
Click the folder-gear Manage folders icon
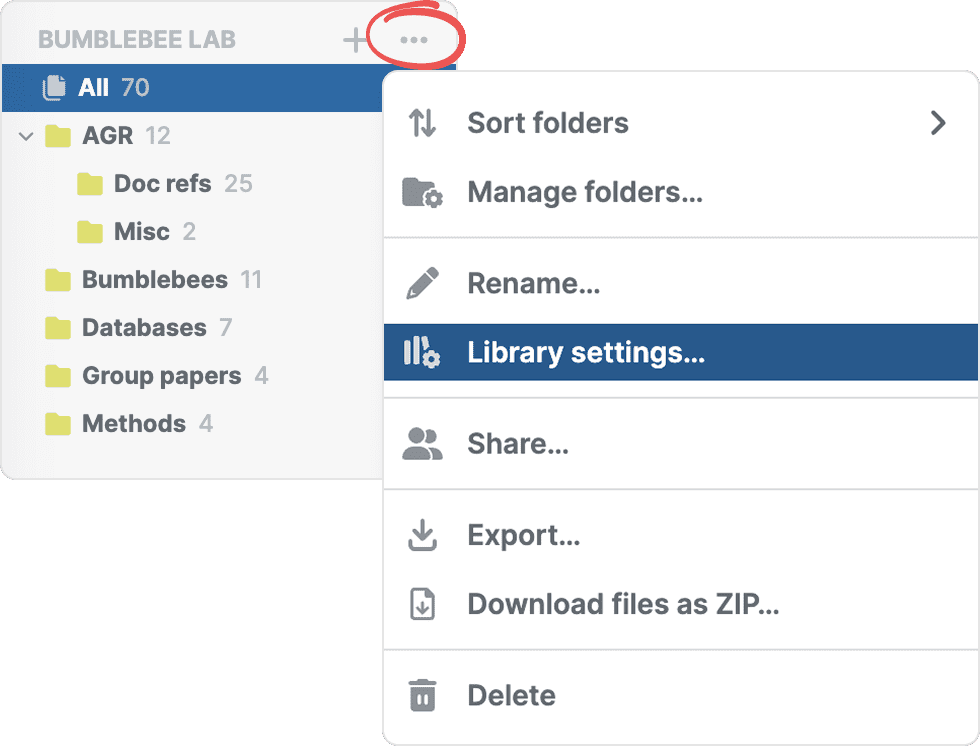422,192
